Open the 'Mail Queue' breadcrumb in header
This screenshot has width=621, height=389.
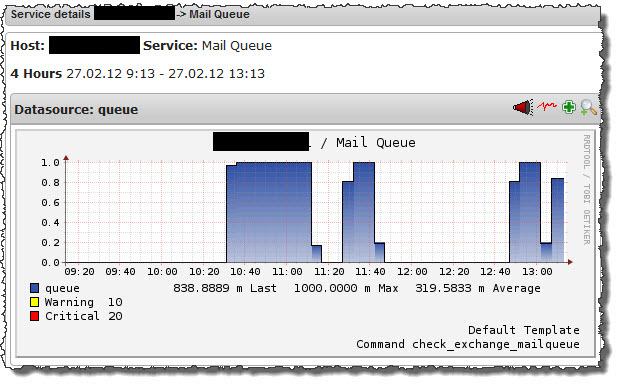219,14
